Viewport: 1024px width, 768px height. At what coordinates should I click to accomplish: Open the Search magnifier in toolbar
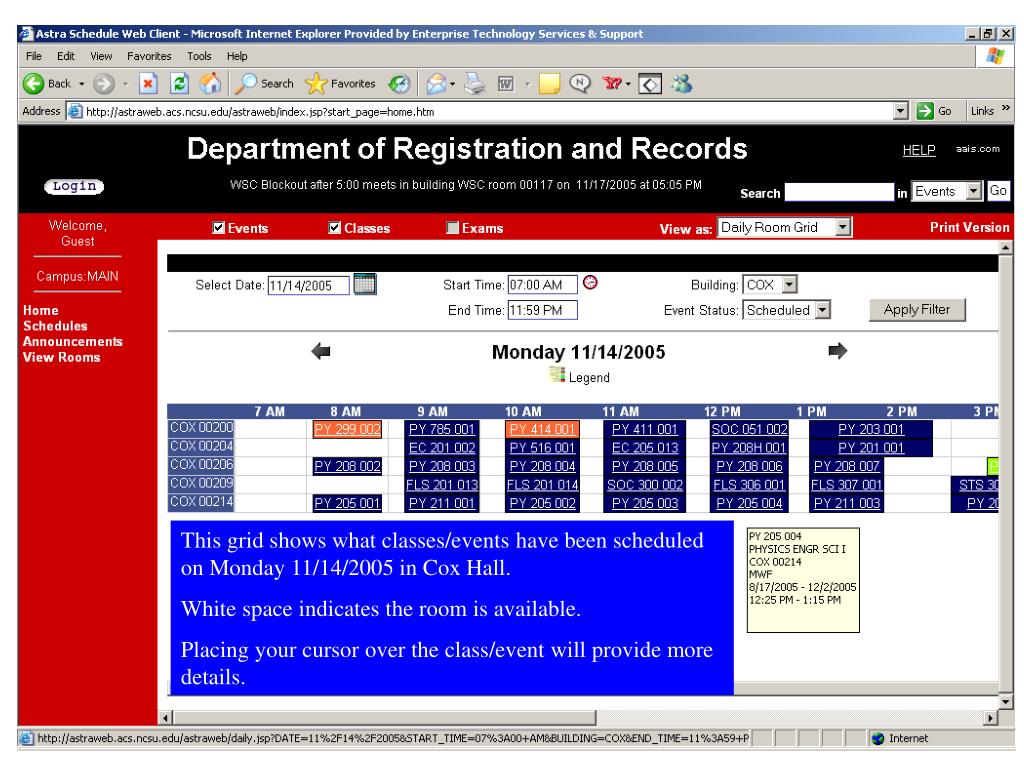[x=246, y=84]
